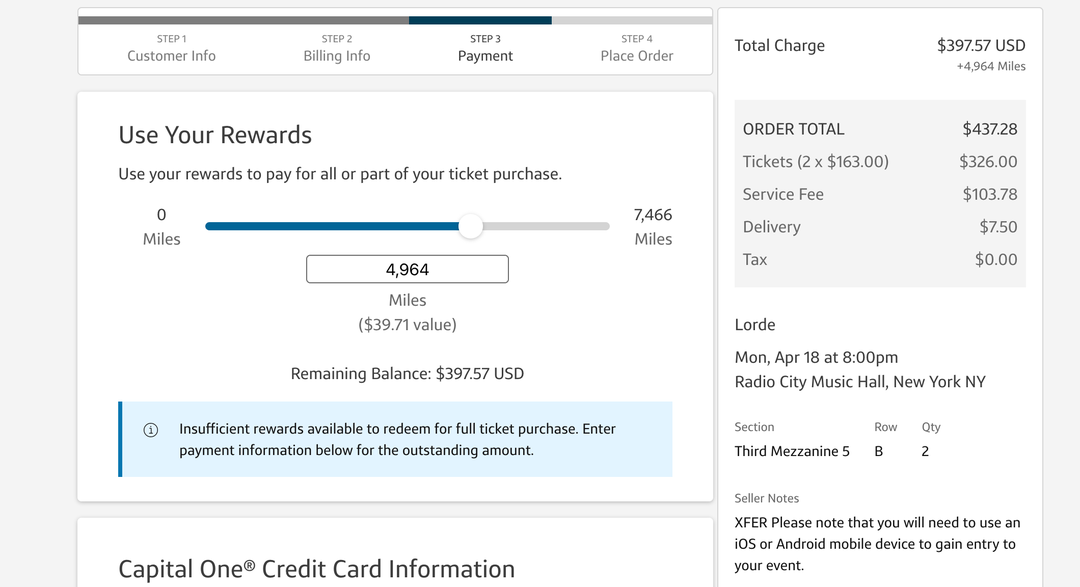Image resolution: width=1080 pixels, height=587 pixels.
Task: Click the info icon in the notice
Action: pos(151,429)
